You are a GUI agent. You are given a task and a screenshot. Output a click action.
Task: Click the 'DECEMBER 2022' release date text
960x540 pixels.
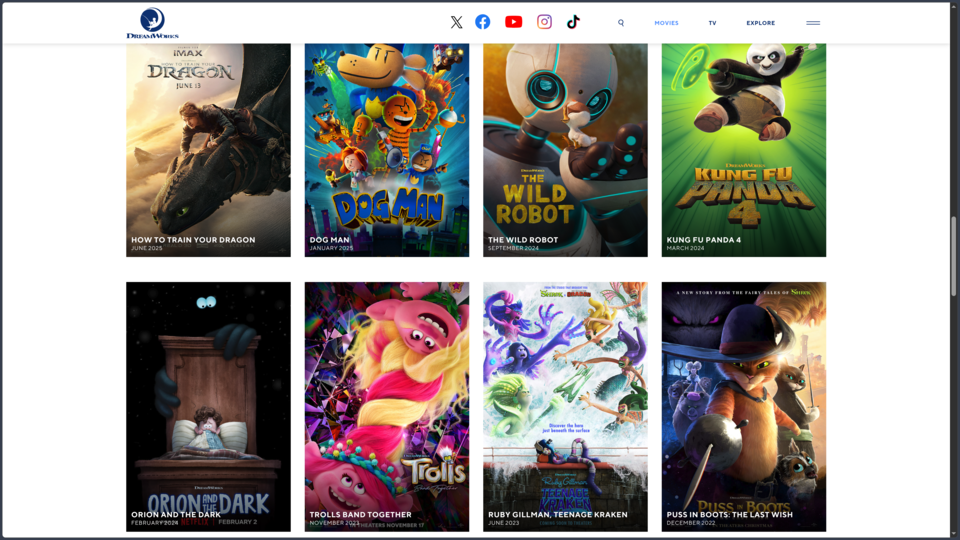tap(690, 523)
